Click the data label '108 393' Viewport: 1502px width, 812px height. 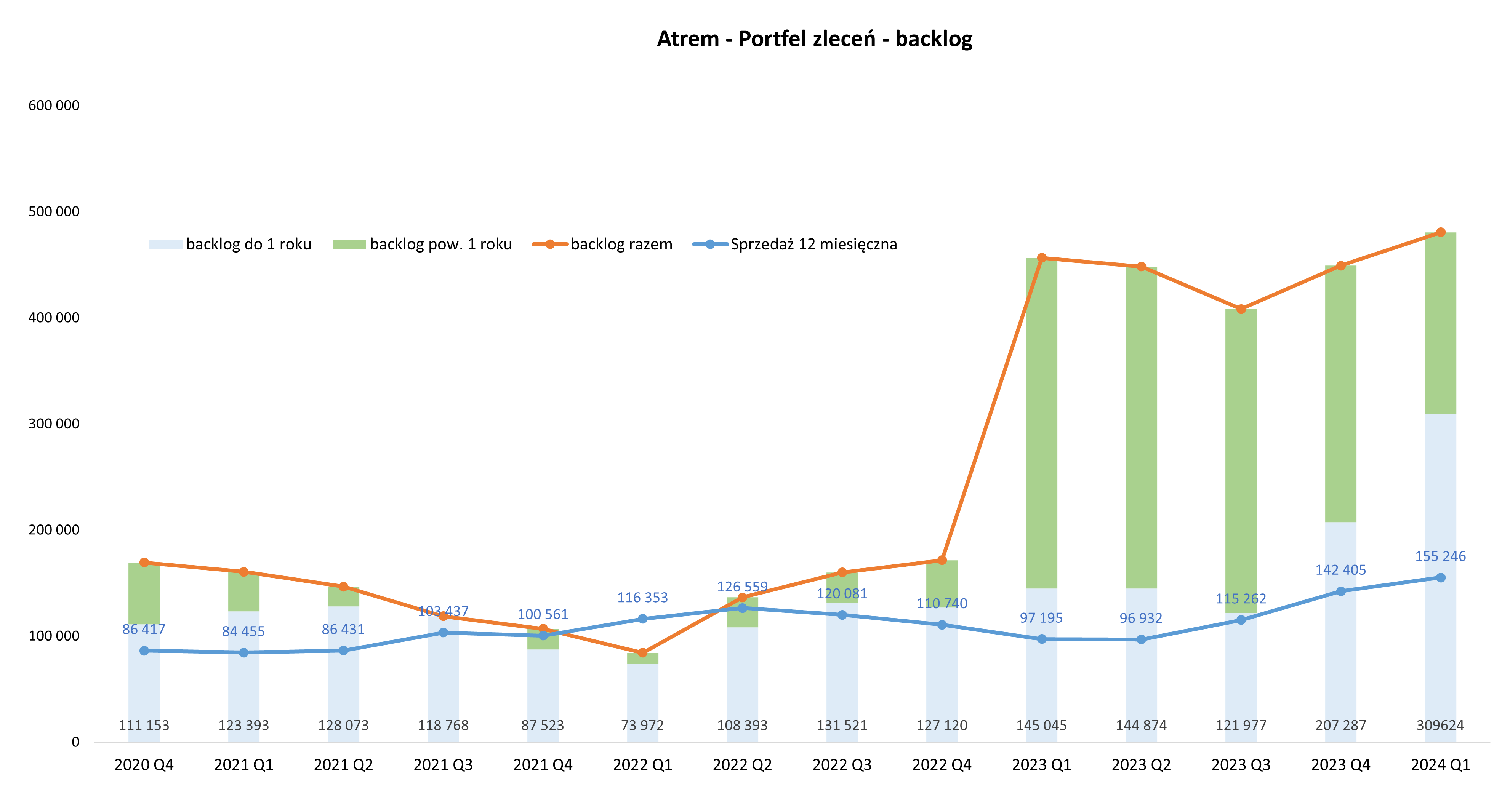pyautogui.click(x=742, y=726)
